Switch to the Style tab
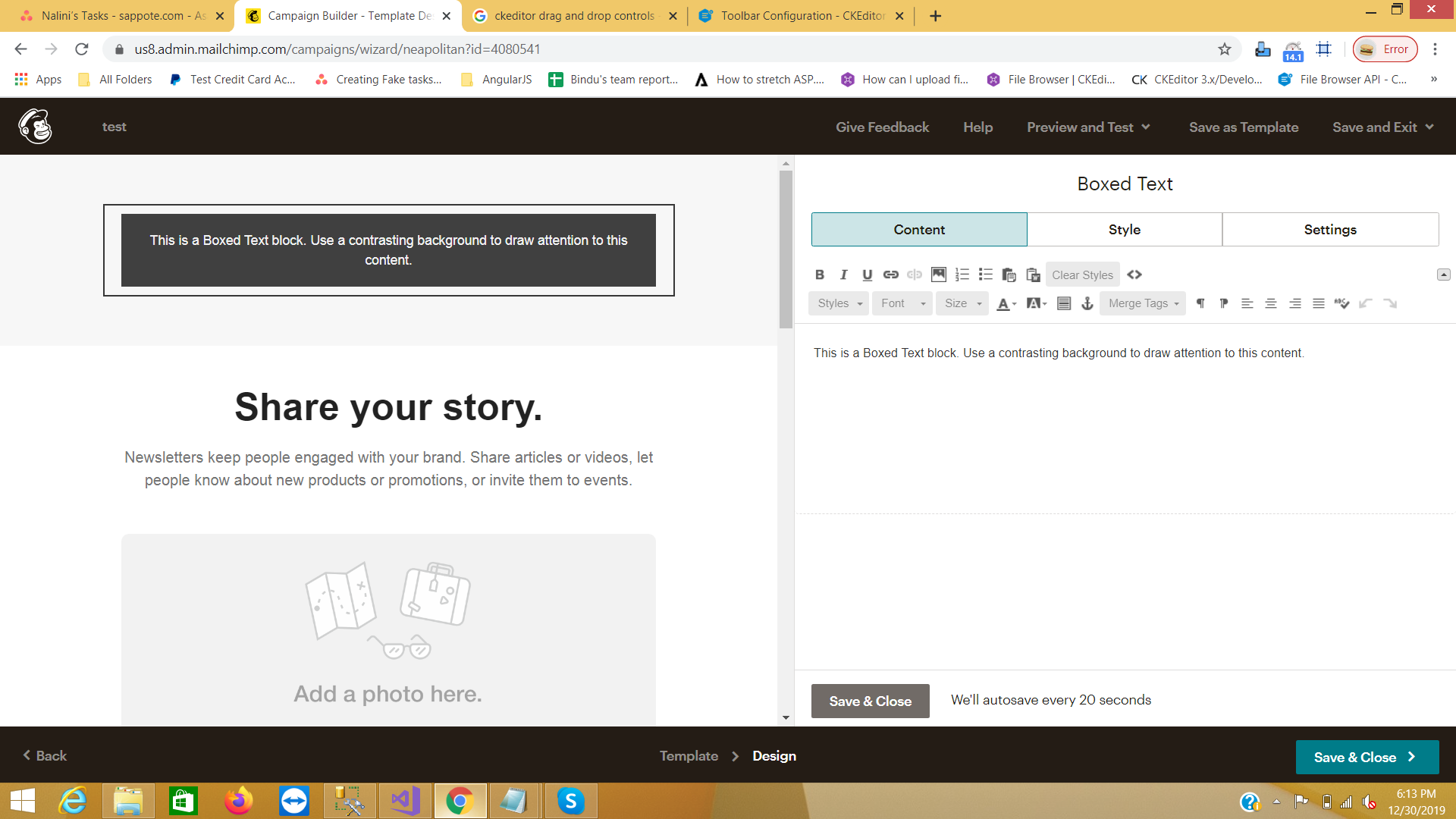The image size is (1456, 819). pos(1124,230)
